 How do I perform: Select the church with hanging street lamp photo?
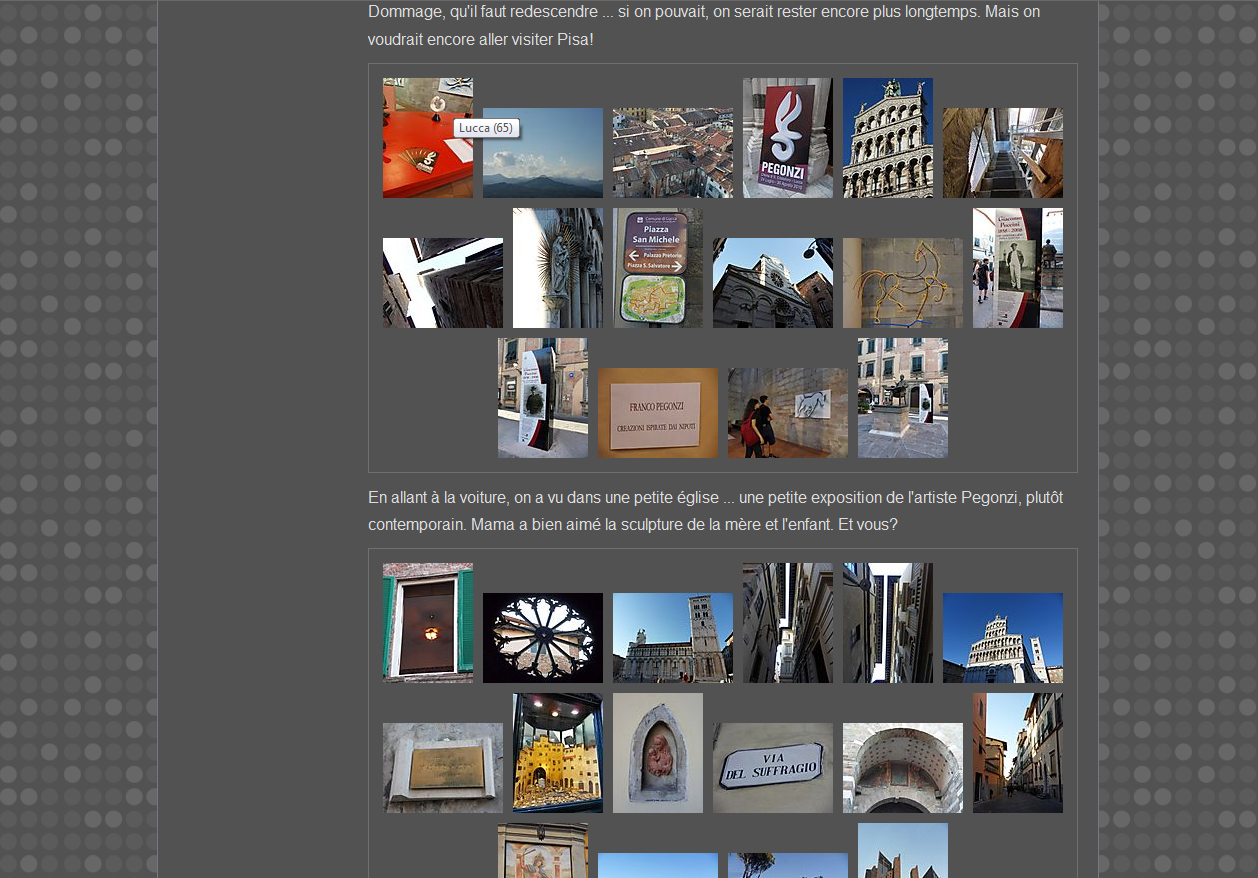tap(772, 282)
